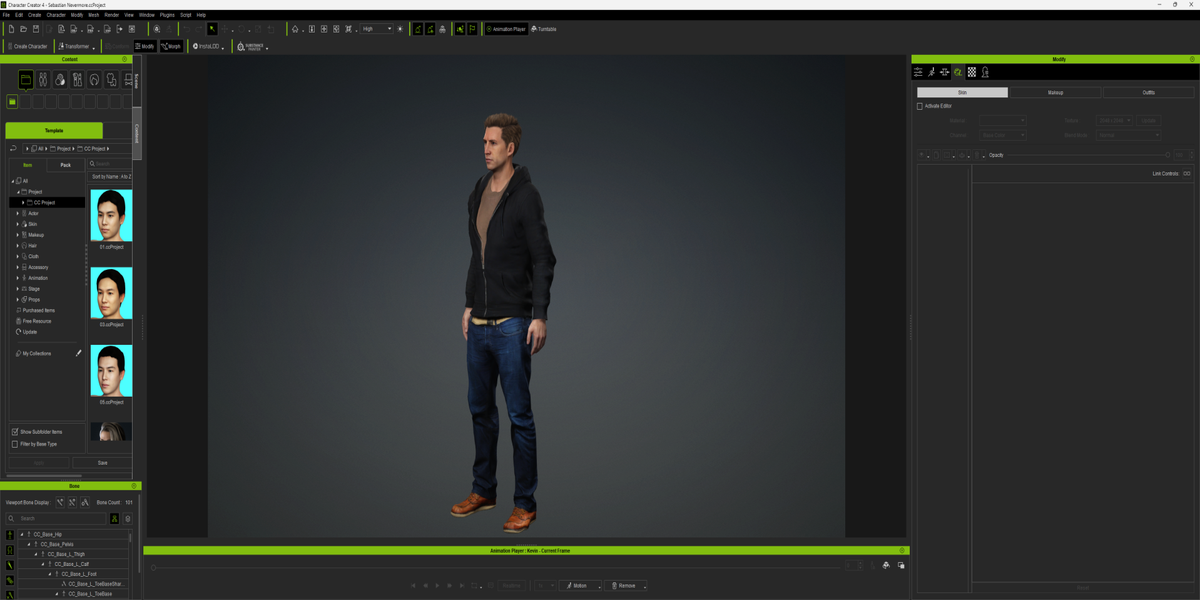Click the pencil icon beside My Collections
The height and width of the screenshot is (600, 1200).
click(x=79, y=353)
